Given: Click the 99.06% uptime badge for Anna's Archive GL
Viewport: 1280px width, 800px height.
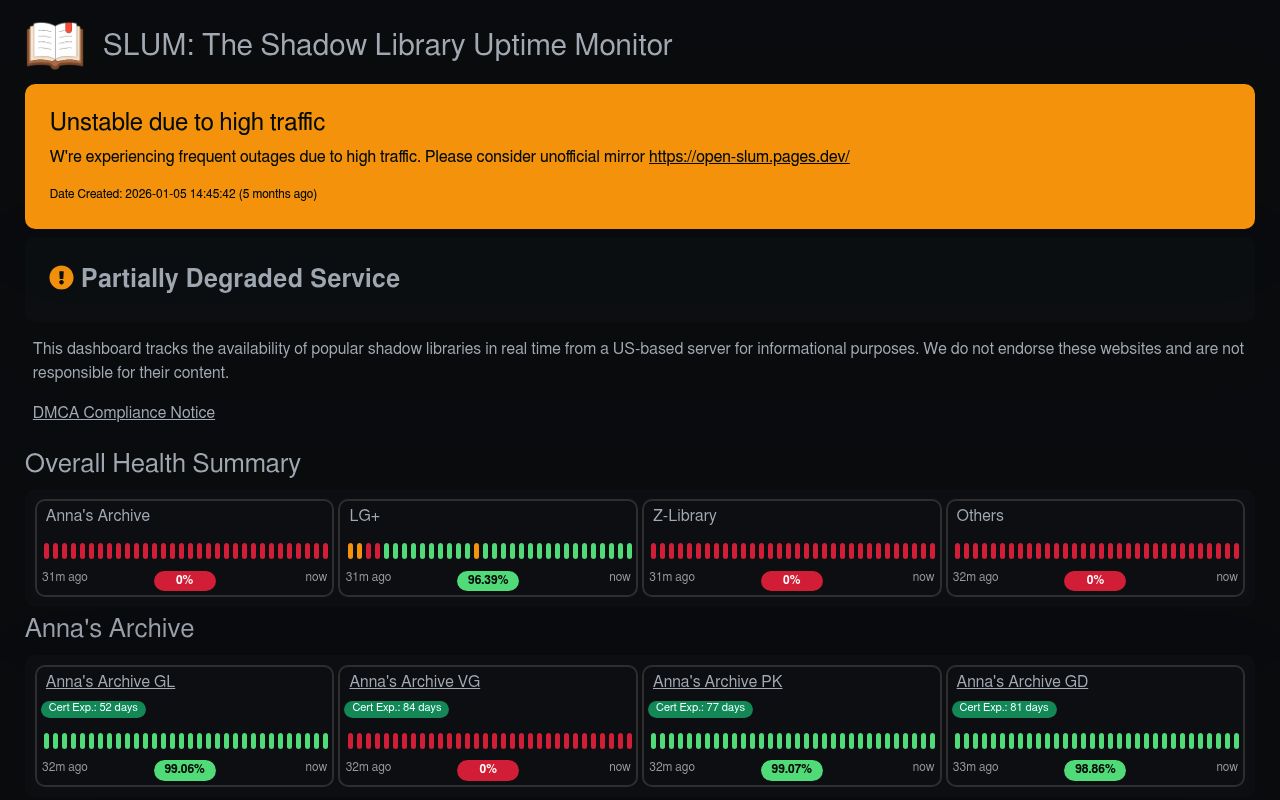Looking at the screenshot, I should click(185, 770).
